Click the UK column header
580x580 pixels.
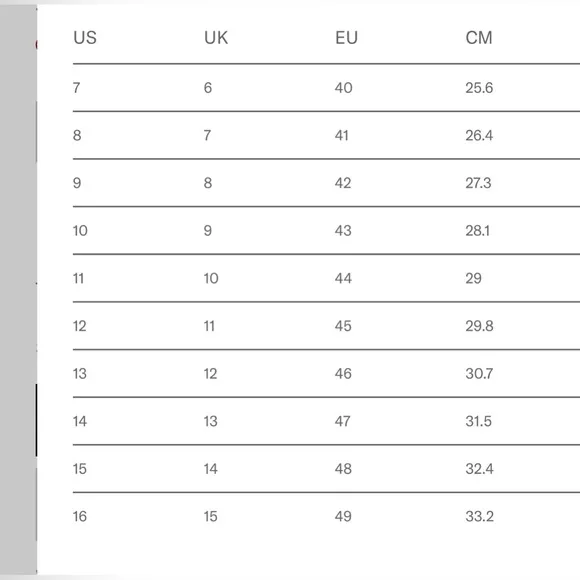coord(216,38)
